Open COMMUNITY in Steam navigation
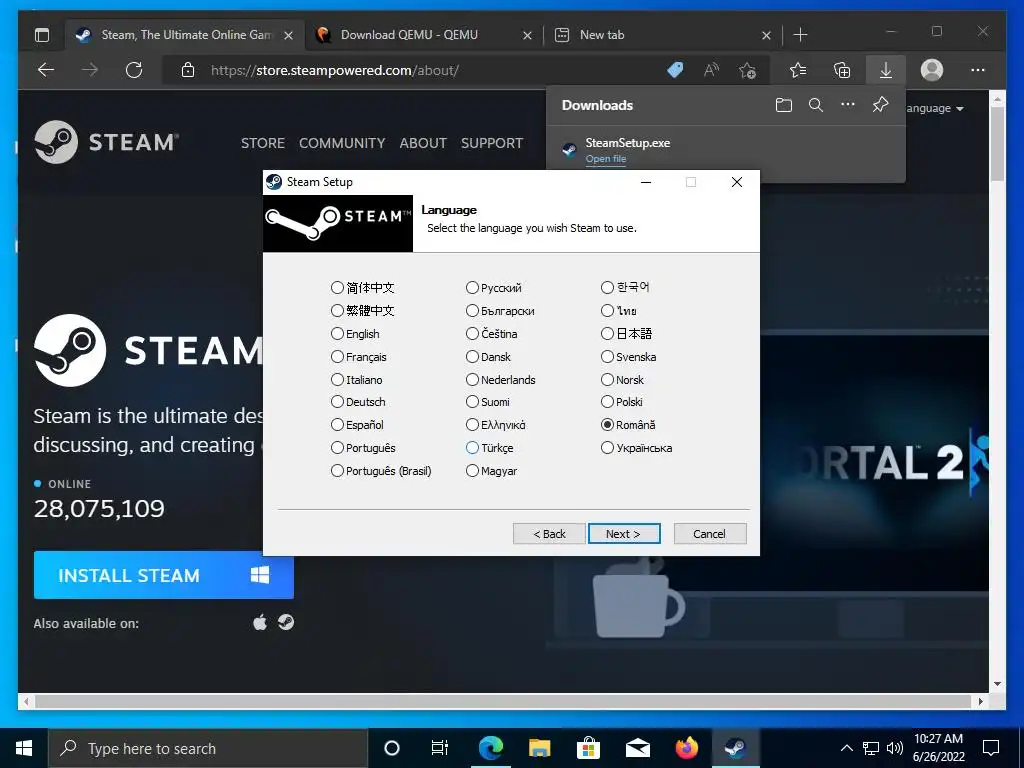1024x768 pixels. (x=342, y=143)
